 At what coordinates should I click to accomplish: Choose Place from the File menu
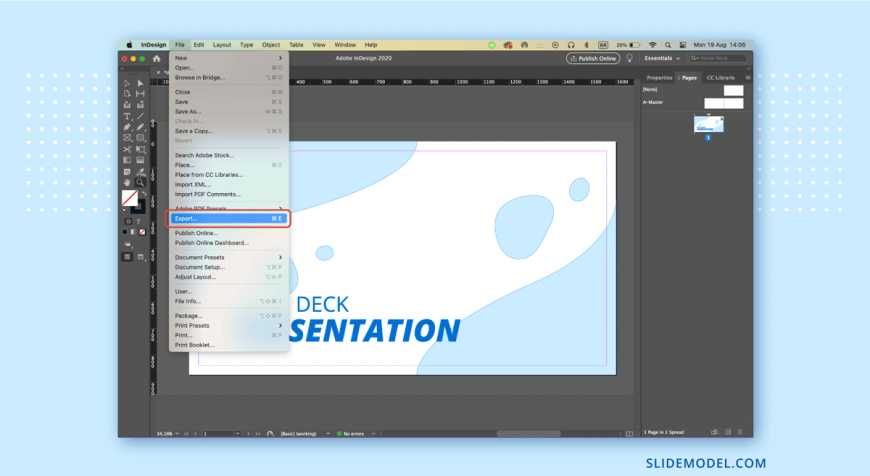[x=229, y=165]
